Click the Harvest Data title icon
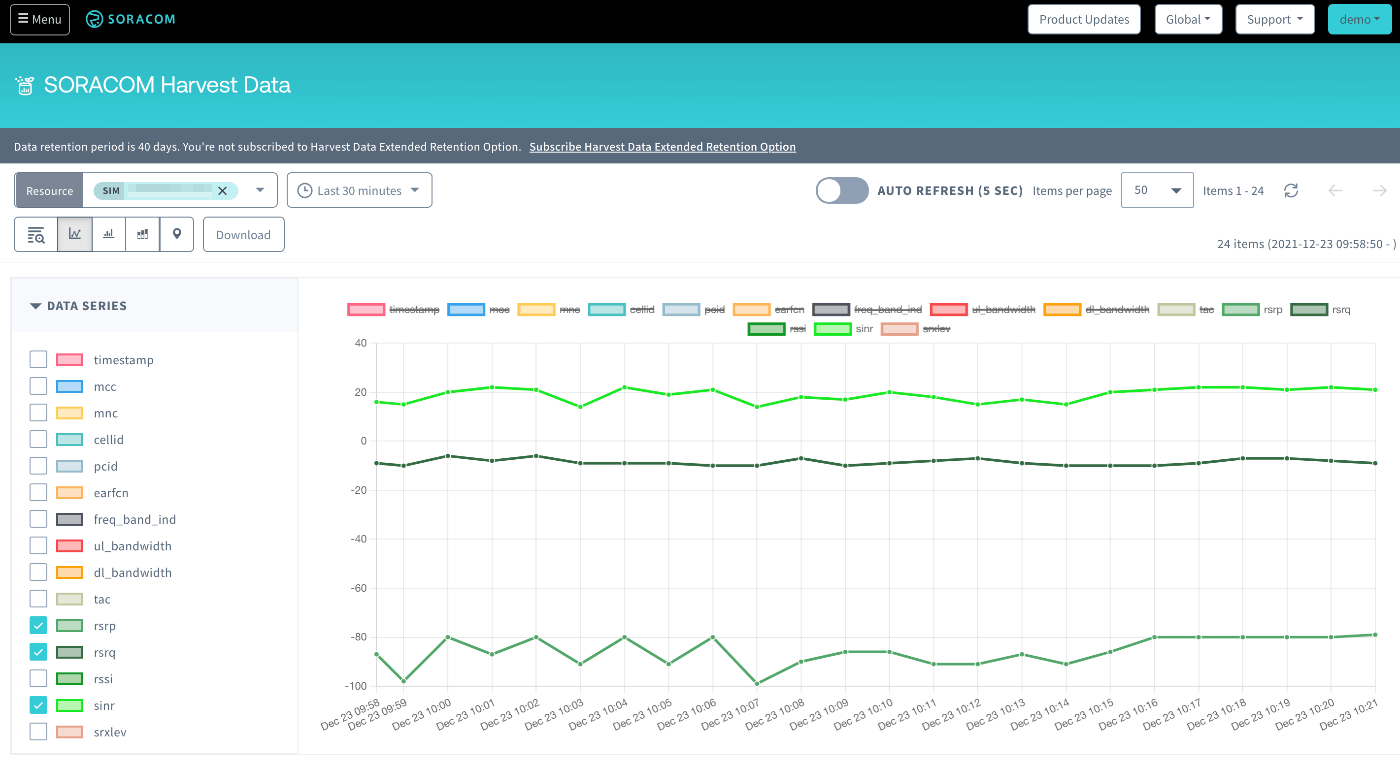1400x763 pixels. (x=25, y=86)
